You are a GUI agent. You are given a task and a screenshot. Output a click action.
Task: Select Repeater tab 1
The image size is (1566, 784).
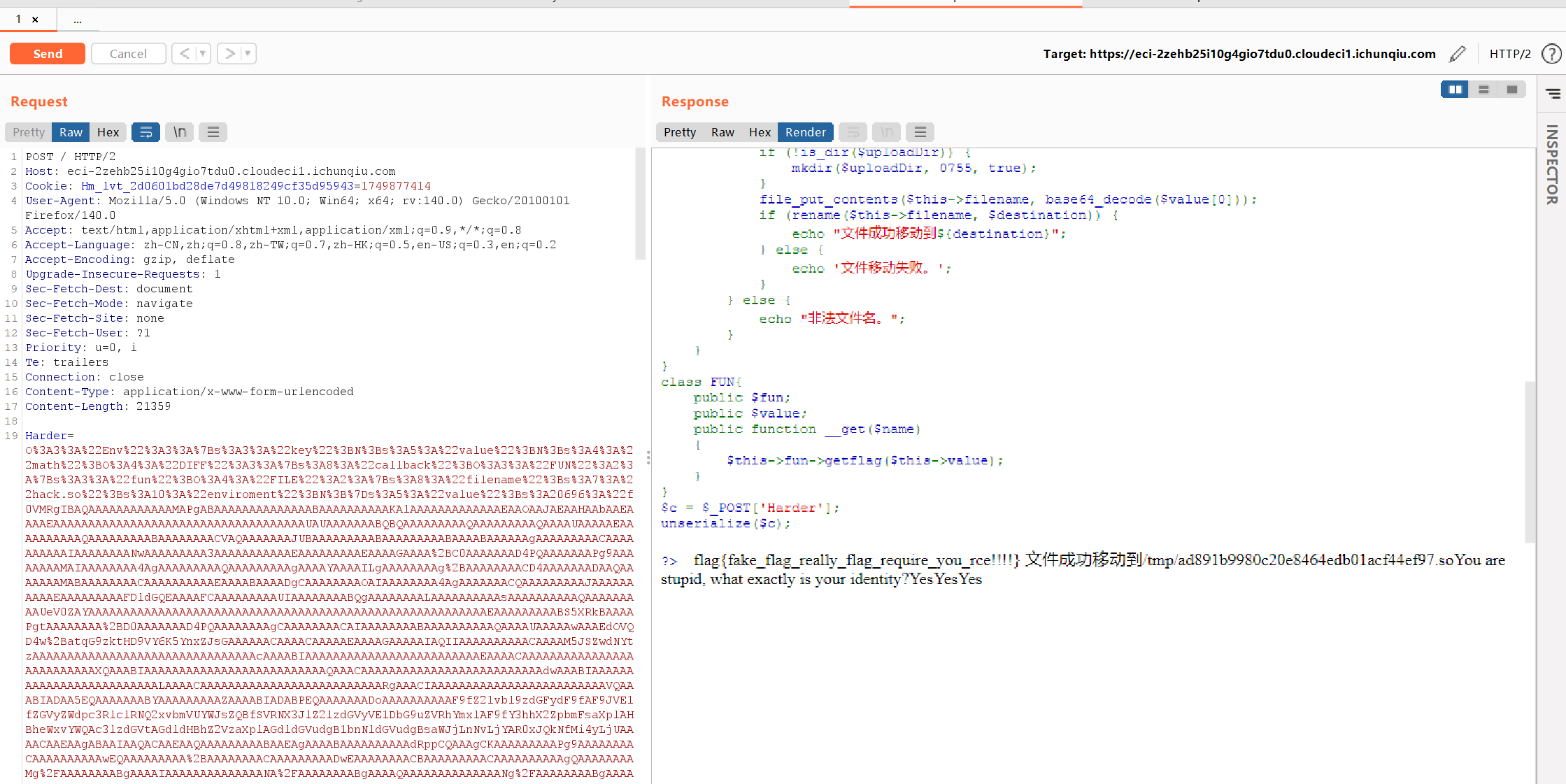pyautogui.click(x=19, y=20)
